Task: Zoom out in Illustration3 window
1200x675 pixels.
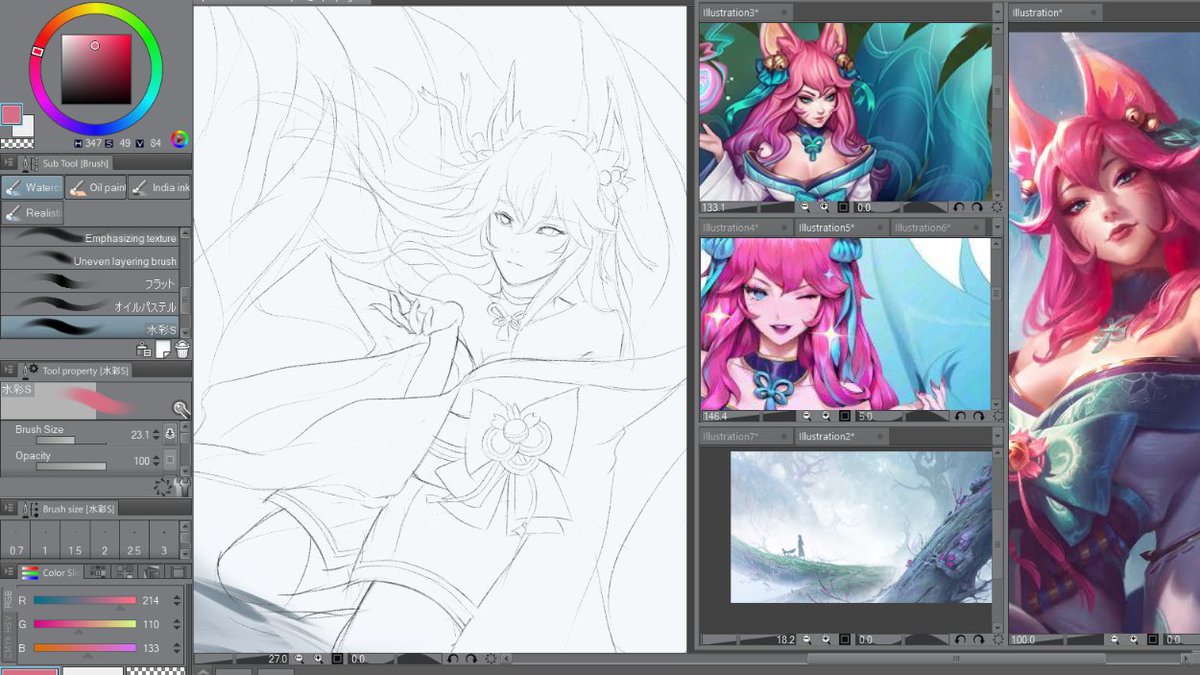Action: pyautogui.click(x=806, y=208)
